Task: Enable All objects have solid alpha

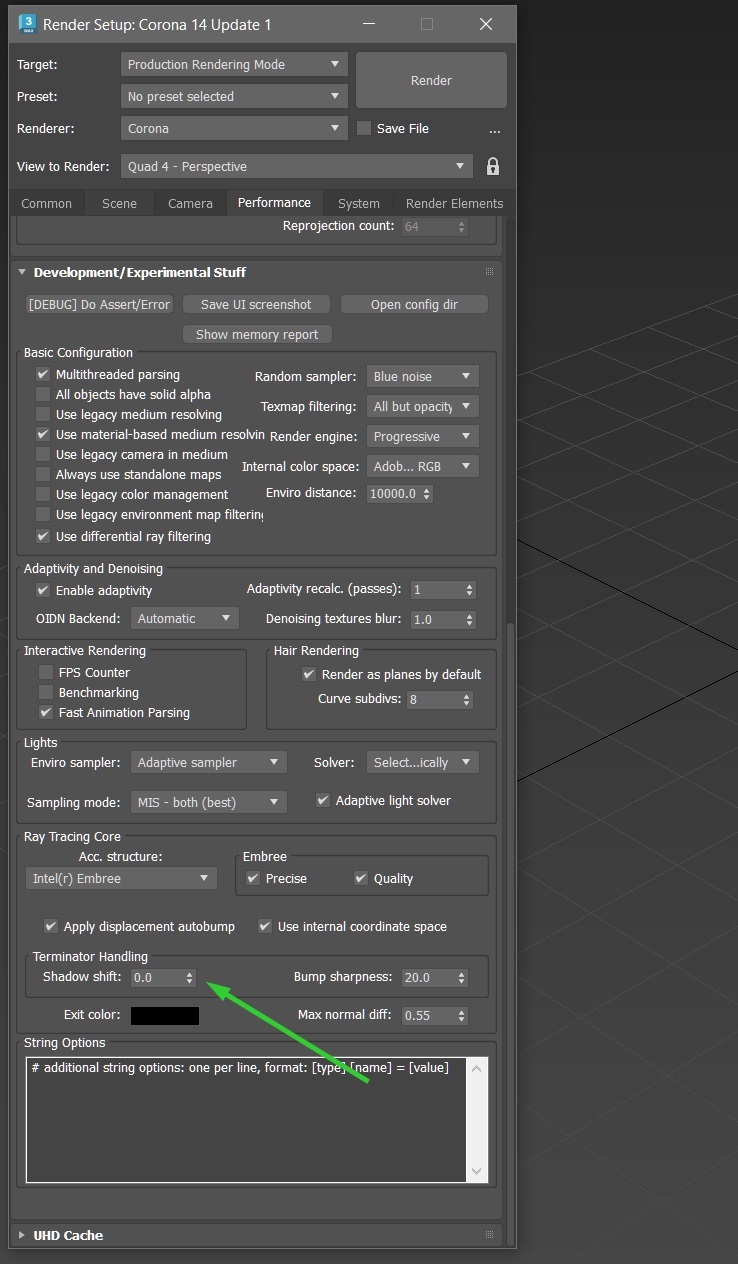Action: tap(43, 395)
